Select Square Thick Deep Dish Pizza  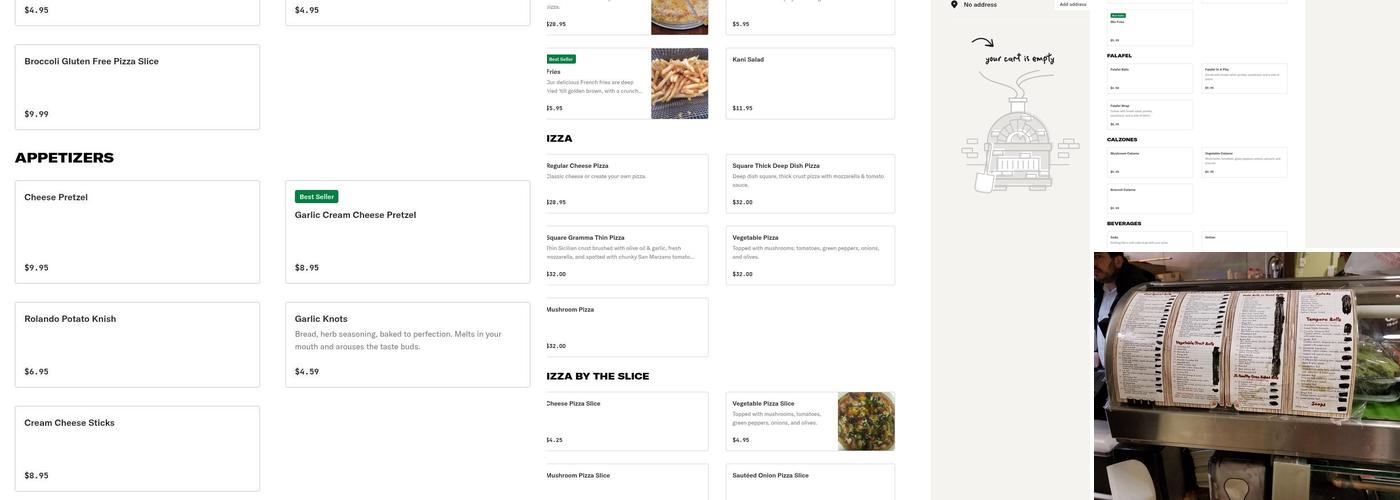click(810, 183)
